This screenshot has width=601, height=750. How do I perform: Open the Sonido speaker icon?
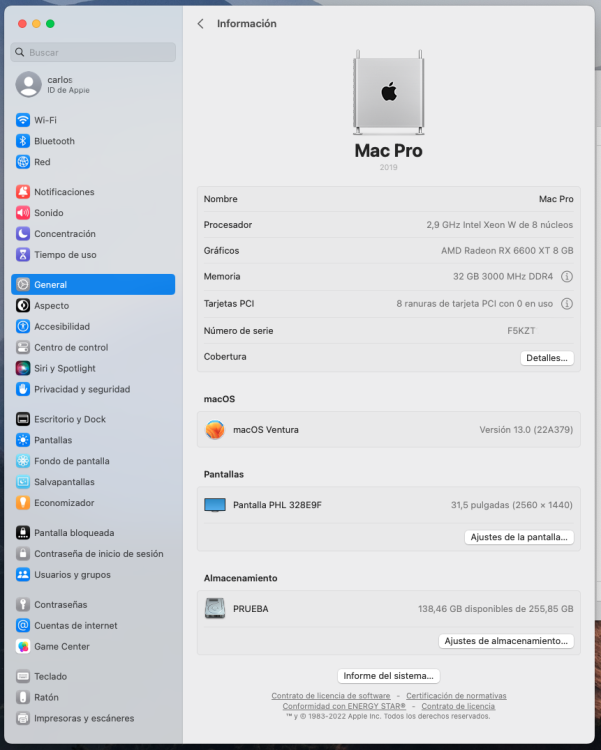click(x=22, y=212)
